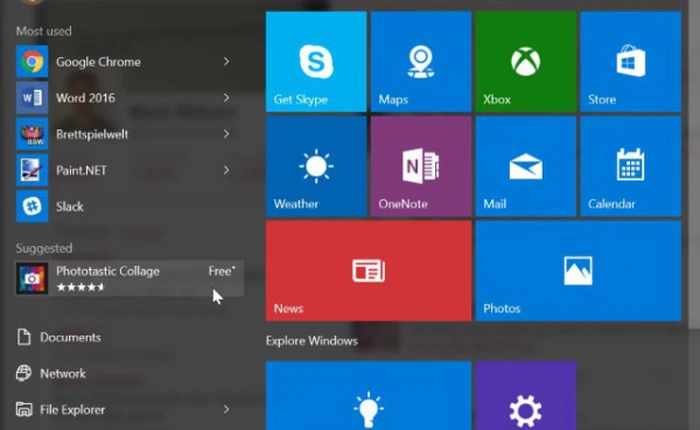The height and width of the screenshot is (430, 700).
Task: Expand the Paint.NET jump list chevron
Action: click(x=227, y=170)
